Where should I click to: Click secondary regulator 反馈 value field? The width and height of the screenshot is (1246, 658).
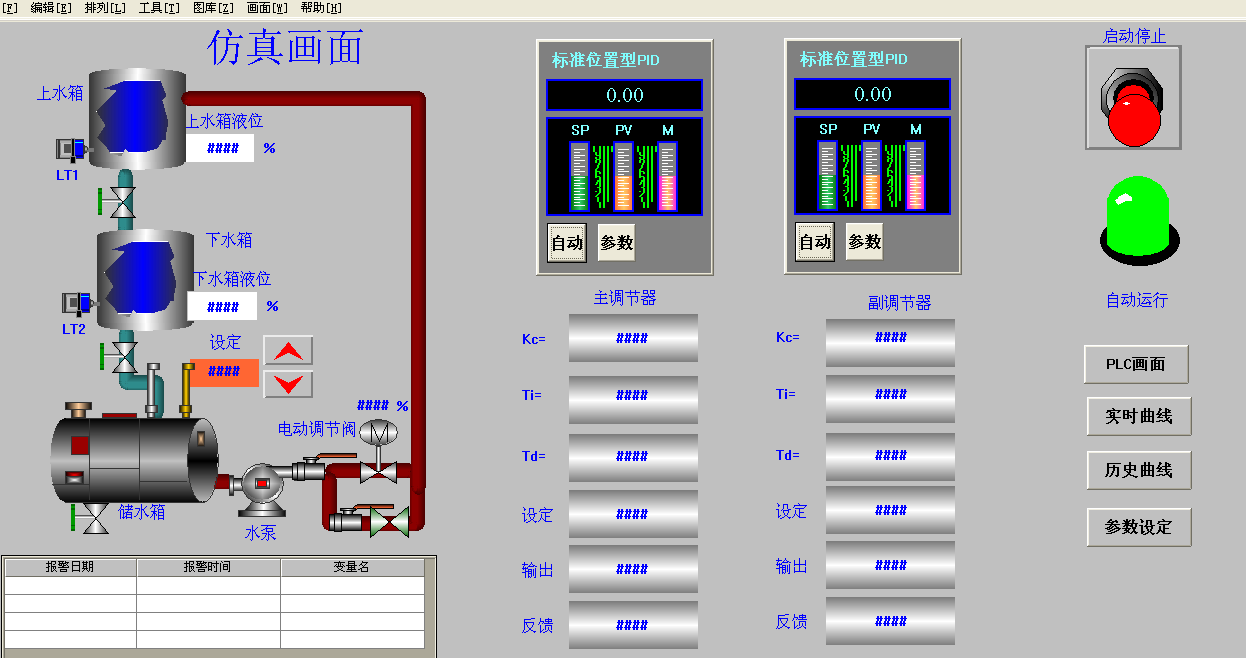(x=890, y=621)
